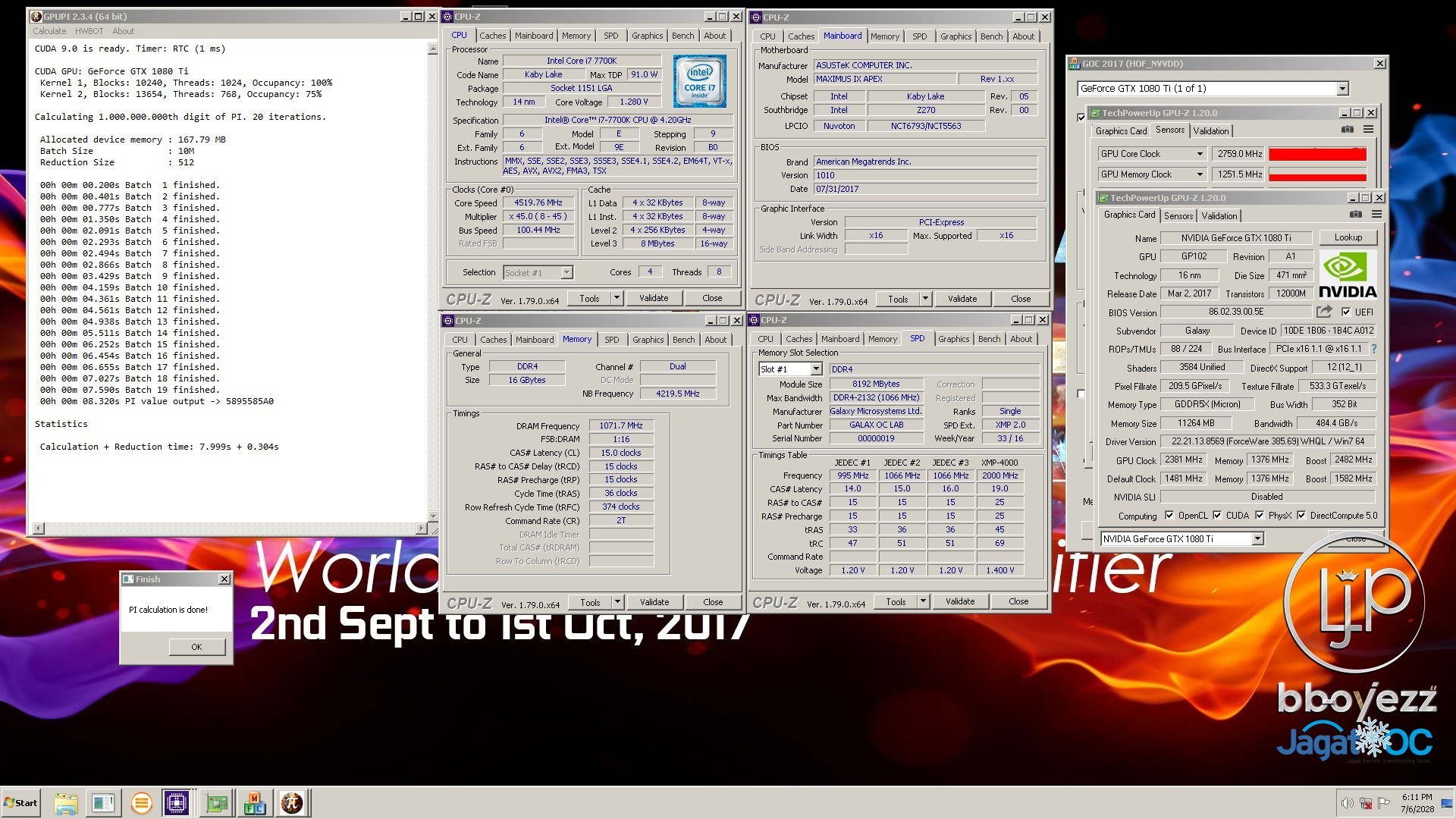The height and width of the screenshot is (819, 1456).
Task: Click the green GPU-Z card icon on taskbar
Action: 217,802
